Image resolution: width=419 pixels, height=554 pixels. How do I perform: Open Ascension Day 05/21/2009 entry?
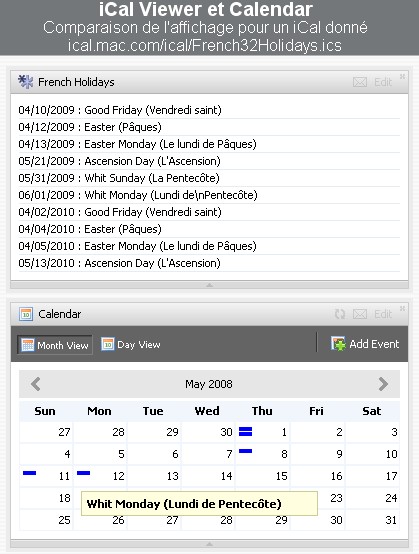pyautogui.click(x=119, y=161)
